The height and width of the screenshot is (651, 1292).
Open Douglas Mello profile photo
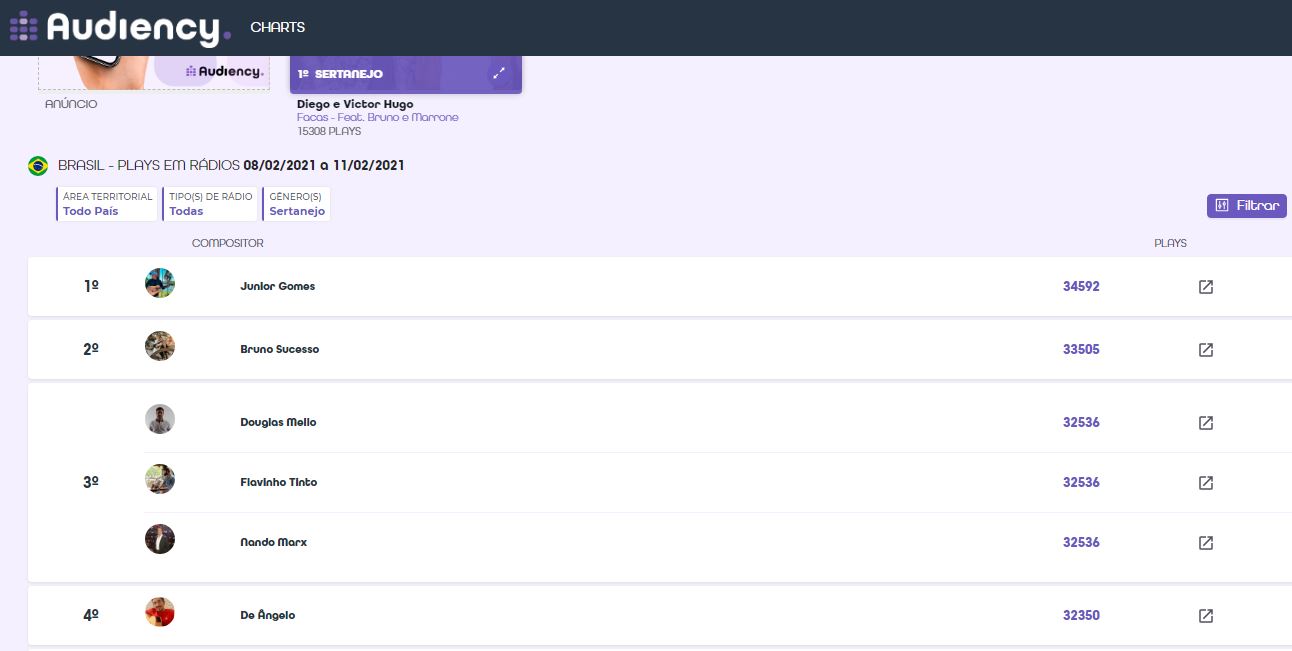[160, 419]
